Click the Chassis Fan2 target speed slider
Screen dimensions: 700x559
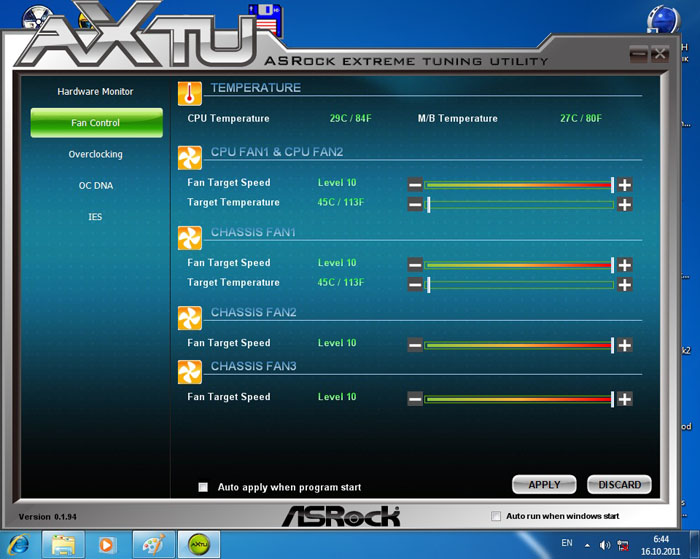point(519,345)
